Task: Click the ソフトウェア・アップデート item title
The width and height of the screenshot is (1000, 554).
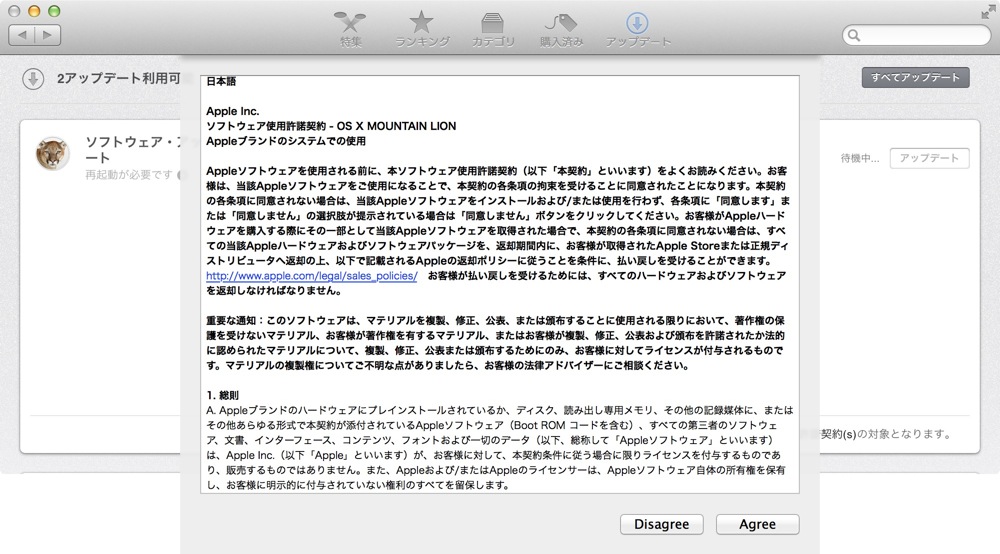Action: coord(133,150)
